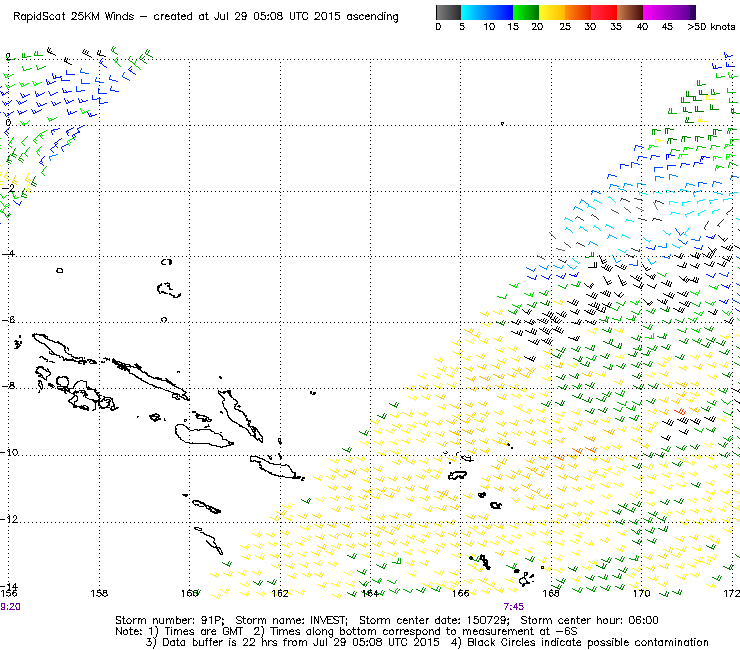Click the green 15-20 knots color swatch
The image size is (740, 650).
(x=526, y=12)
